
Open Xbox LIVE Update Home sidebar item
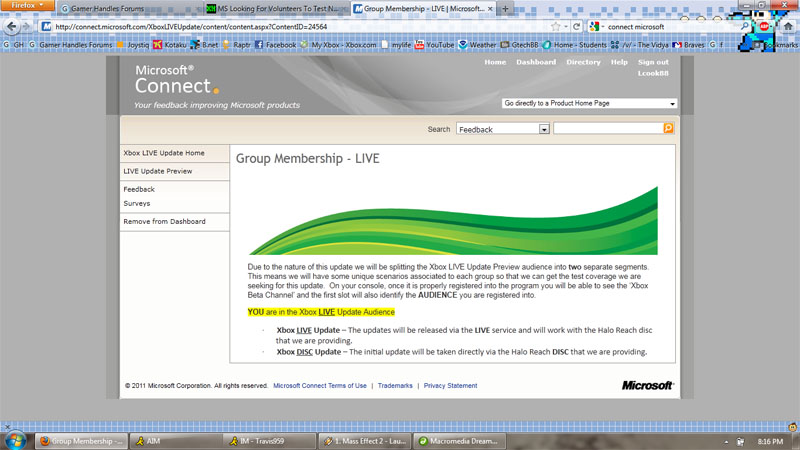tap(174, 153)
